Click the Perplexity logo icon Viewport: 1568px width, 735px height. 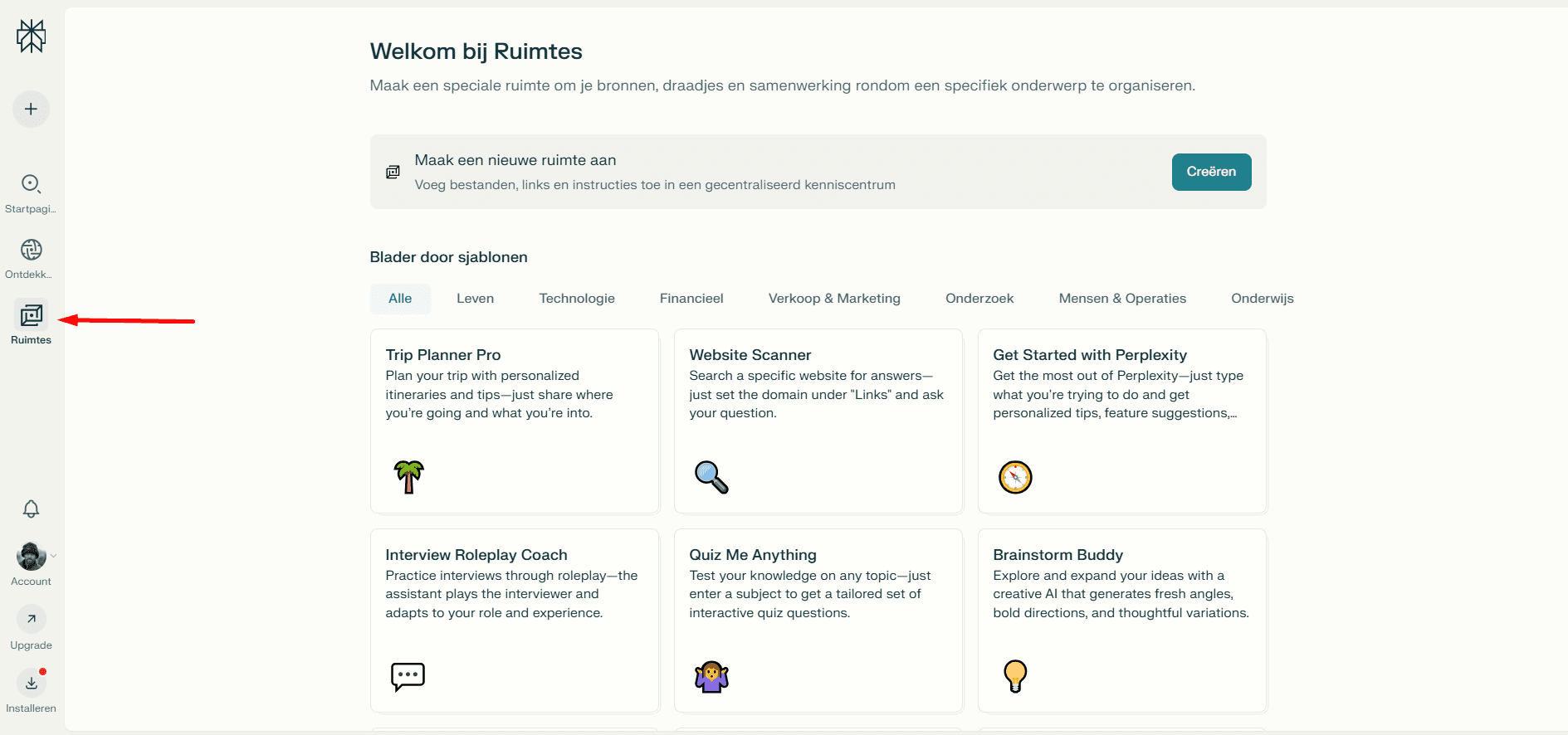[32, 37]
